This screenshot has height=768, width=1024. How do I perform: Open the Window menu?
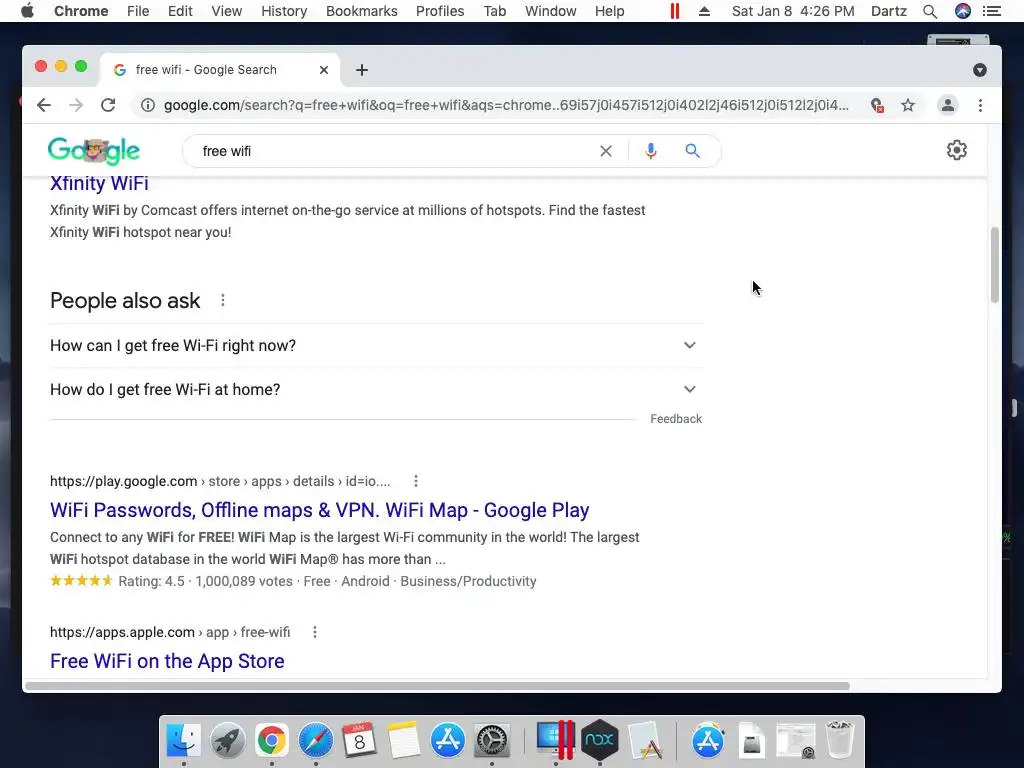551,11
